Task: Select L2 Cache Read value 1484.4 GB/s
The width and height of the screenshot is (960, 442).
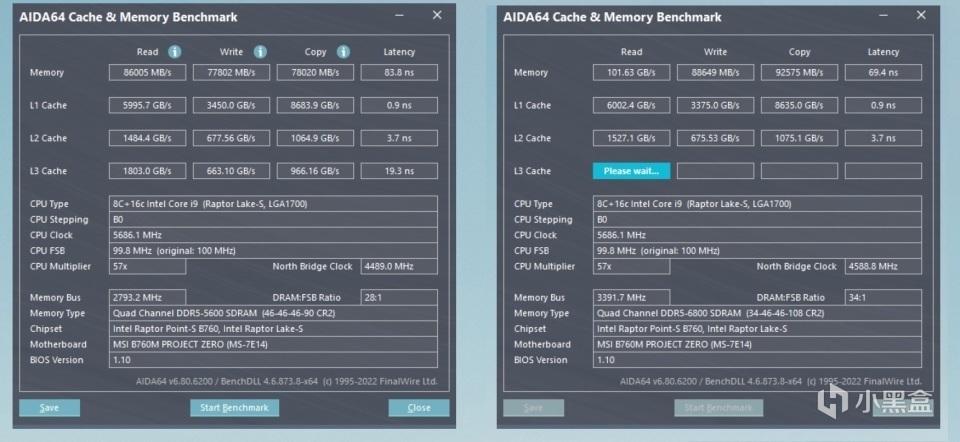Action: (148, 138)
